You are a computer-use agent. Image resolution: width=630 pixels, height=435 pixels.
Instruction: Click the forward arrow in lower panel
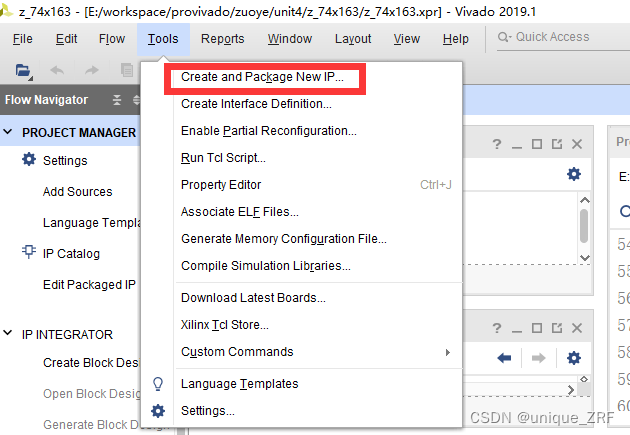pos(538,357)
